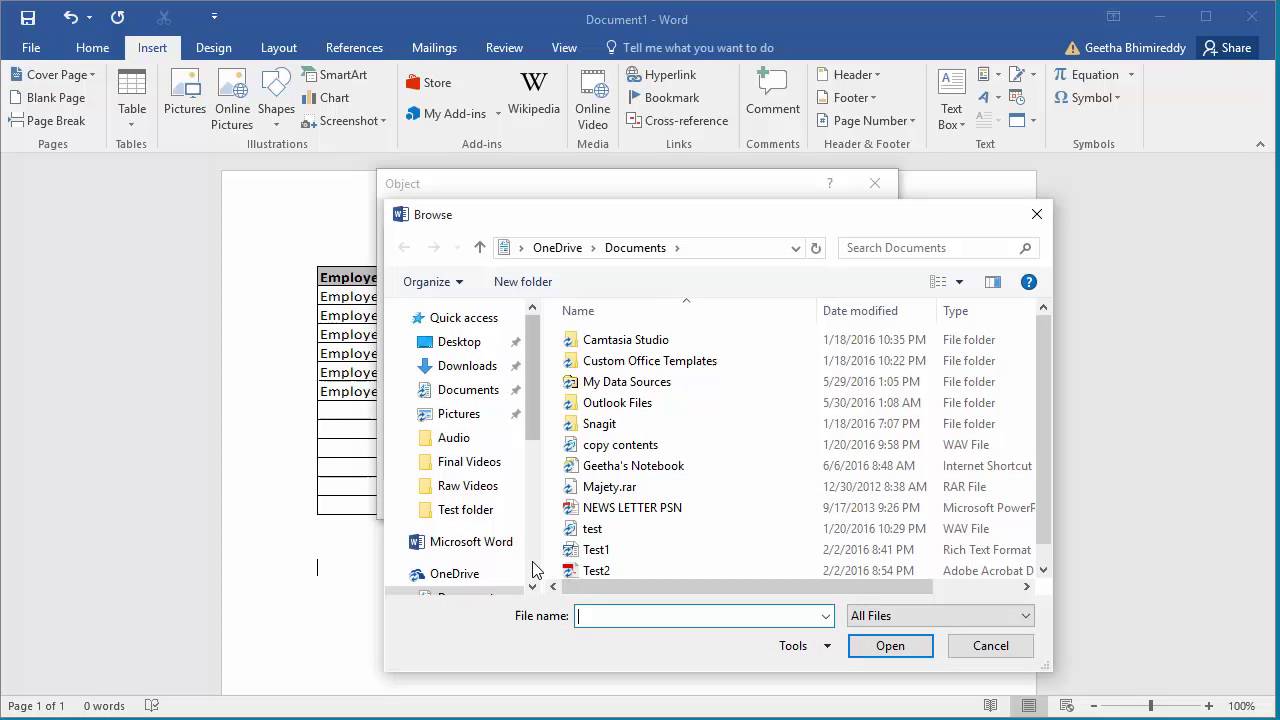The height and width of the screenshot is (720, 1280).
Task: Open the Mailings tab
Action: (434, 48)
